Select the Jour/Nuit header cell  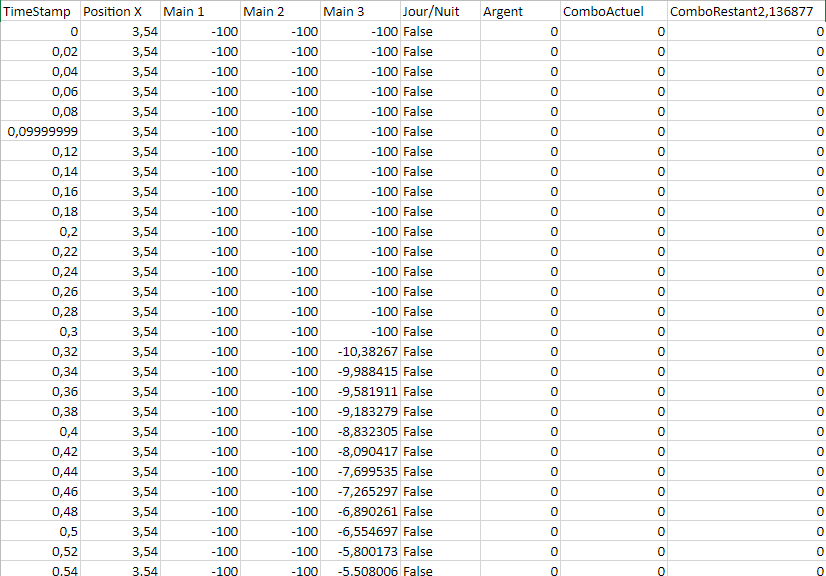pyautogui.click(x=441, y=11)
